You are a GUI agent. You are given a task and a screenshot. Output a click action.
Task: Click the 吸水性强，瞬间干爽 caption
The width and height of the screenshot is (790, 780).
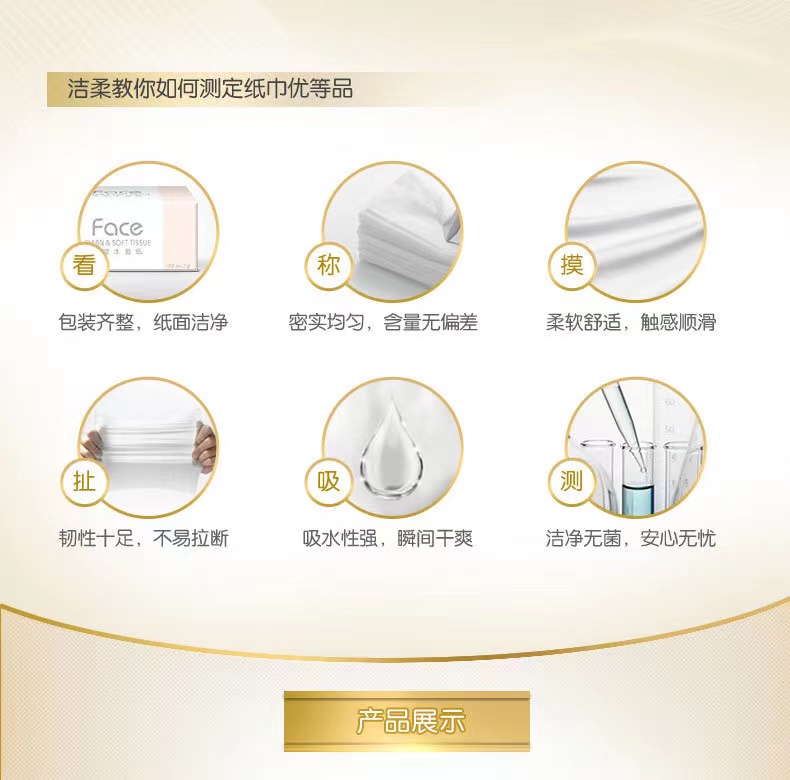click(387, 538)
